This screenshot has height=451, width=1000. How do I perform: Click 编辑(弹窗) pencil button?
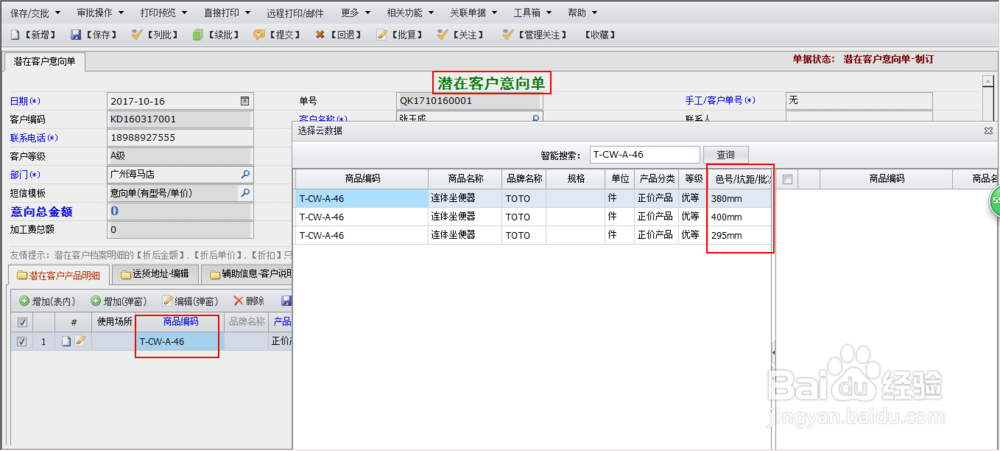click(191, 300)
